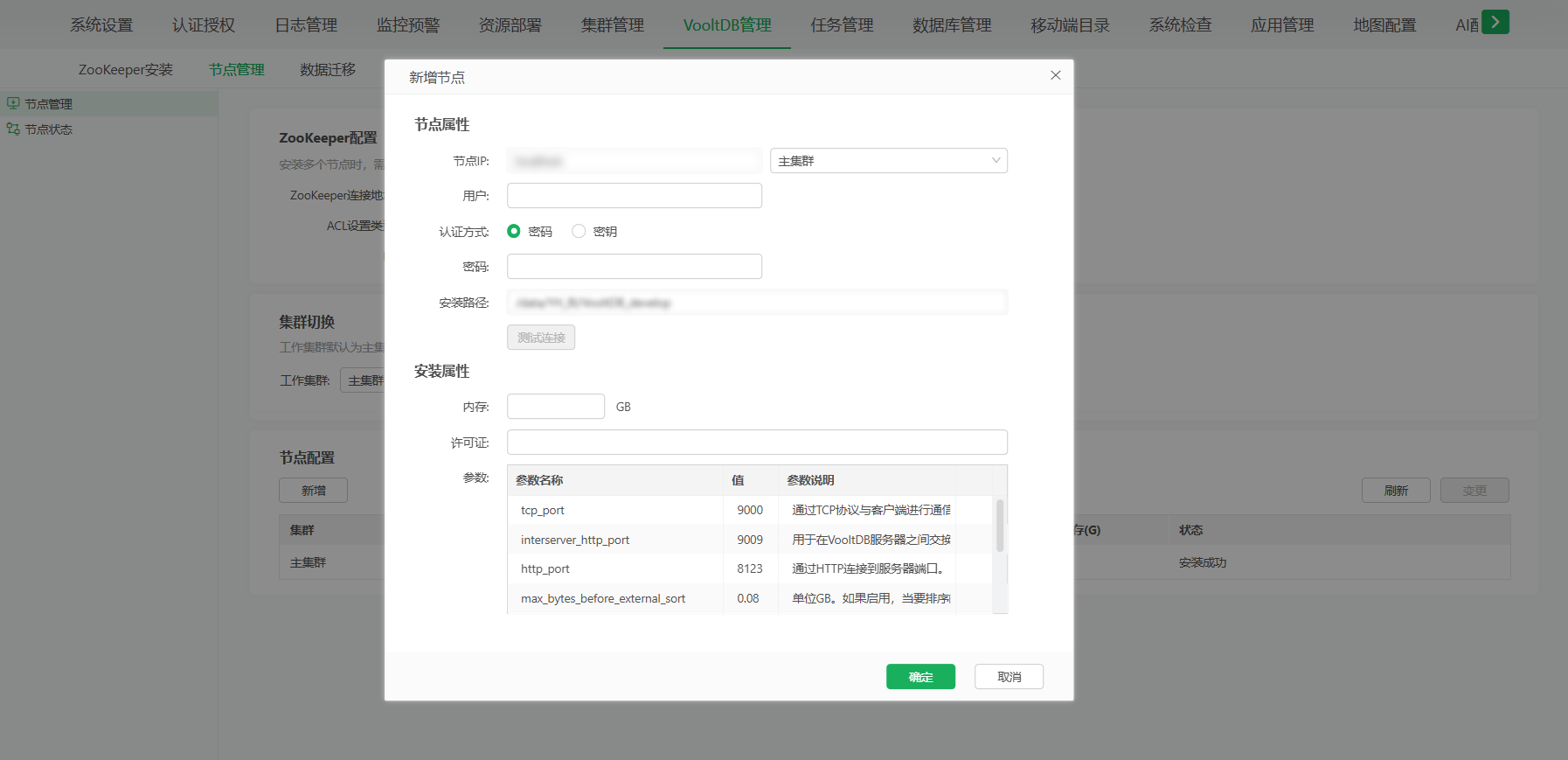Click the green arrow to scroll top menu
The image size is (1568, 760).
[x=1495, y=23]
